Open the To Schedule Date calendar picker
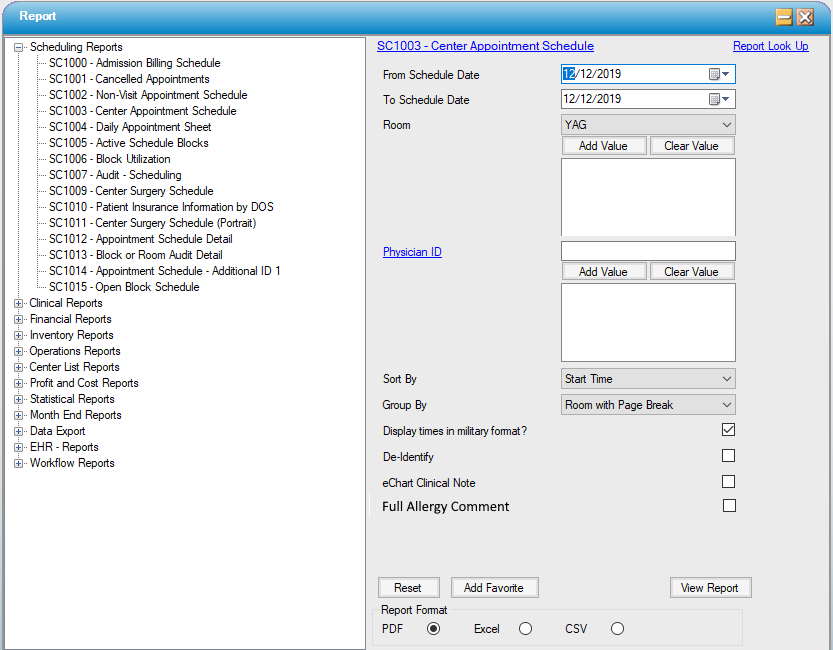 click(x=719, y=99)
